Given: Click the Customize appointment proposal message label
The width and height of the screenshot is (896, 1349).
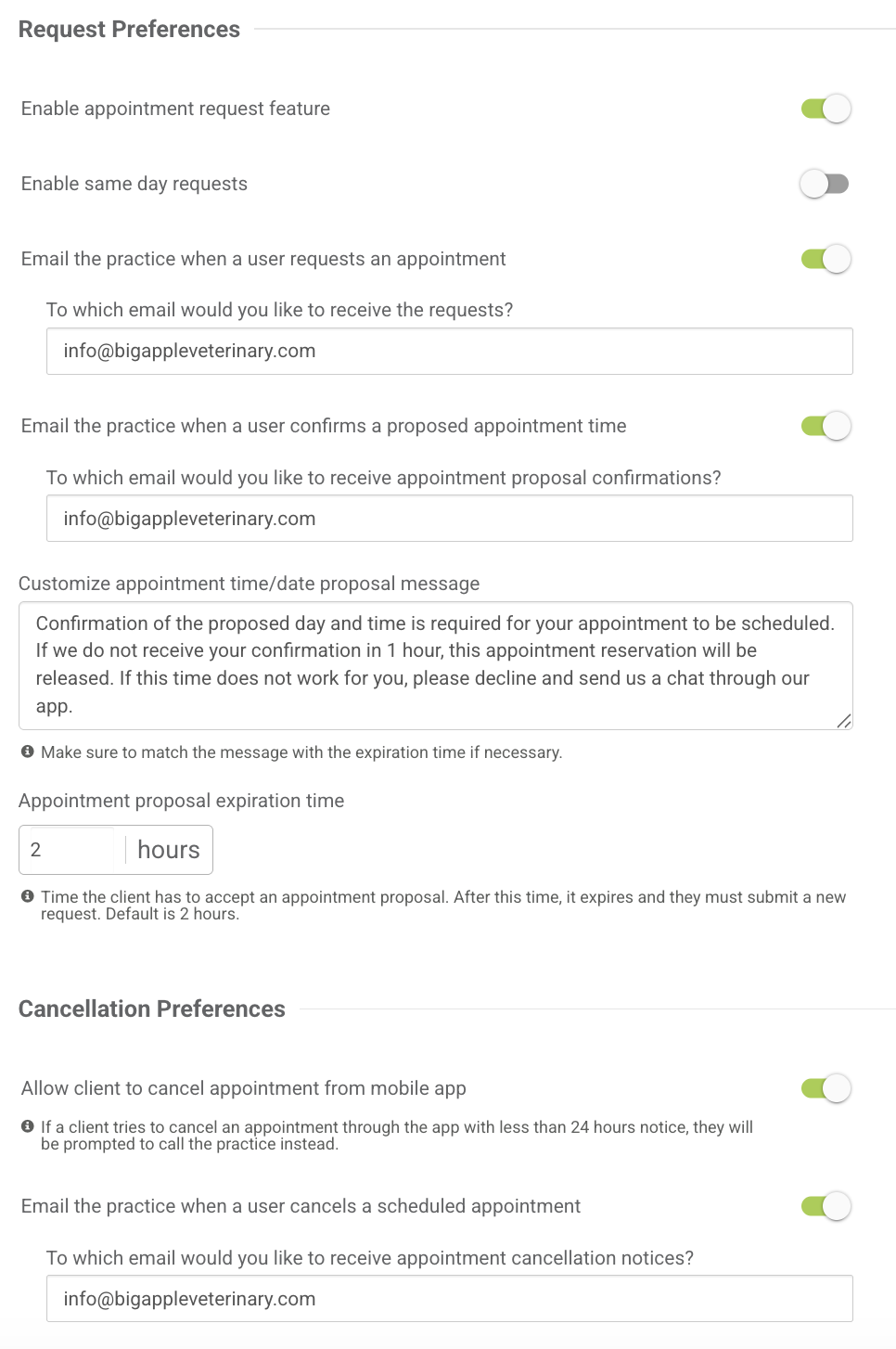Looking at the screenshot, I should (249, 584).
